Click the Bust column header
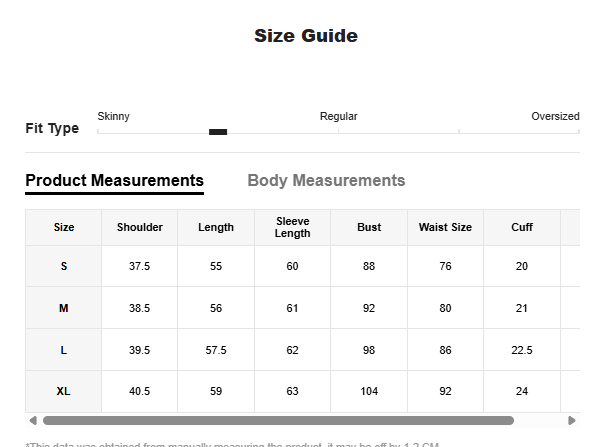Viewport: 604px width, 447px height. (x=369, y=228)
